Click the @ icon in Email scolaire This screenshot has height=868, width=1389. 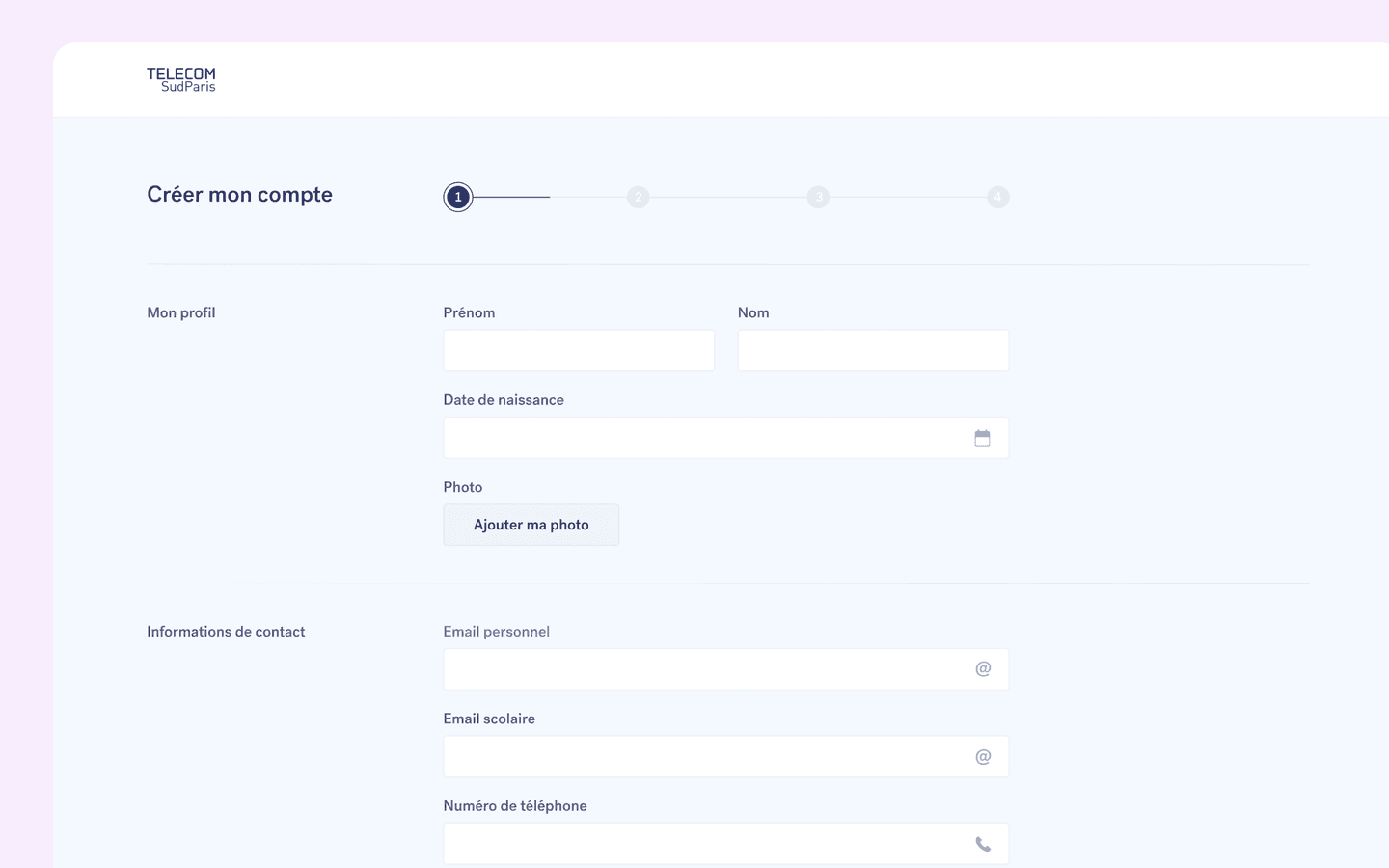[x=983, y=757]
